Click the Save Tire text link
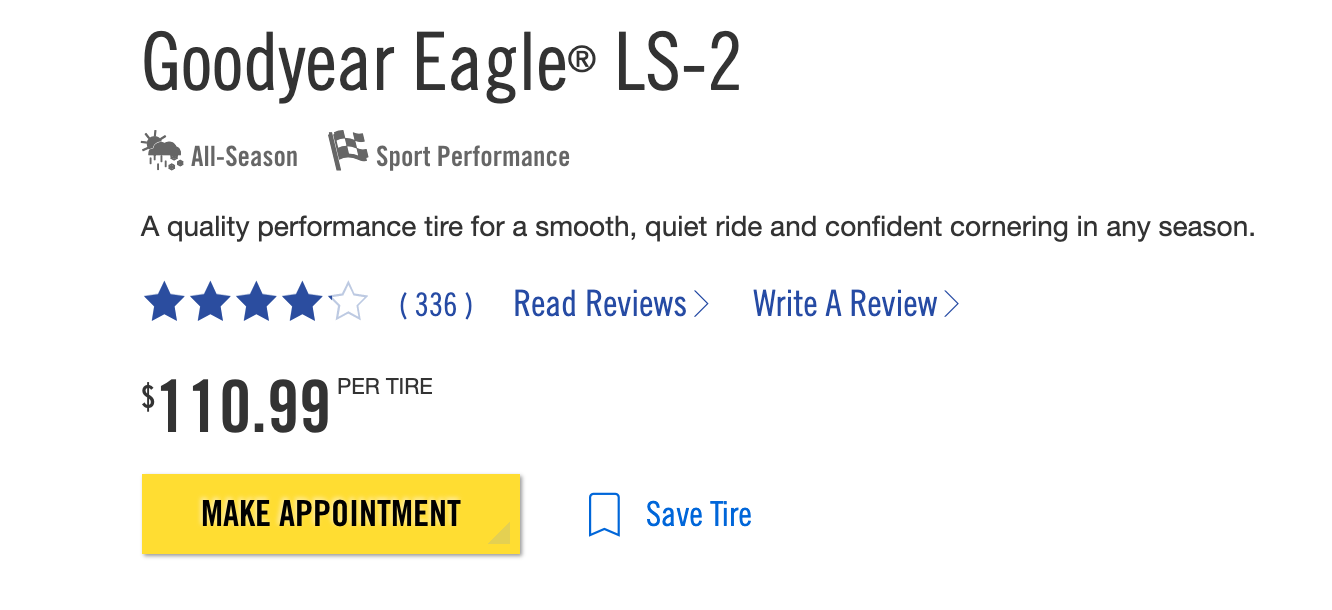 [698, 514]
